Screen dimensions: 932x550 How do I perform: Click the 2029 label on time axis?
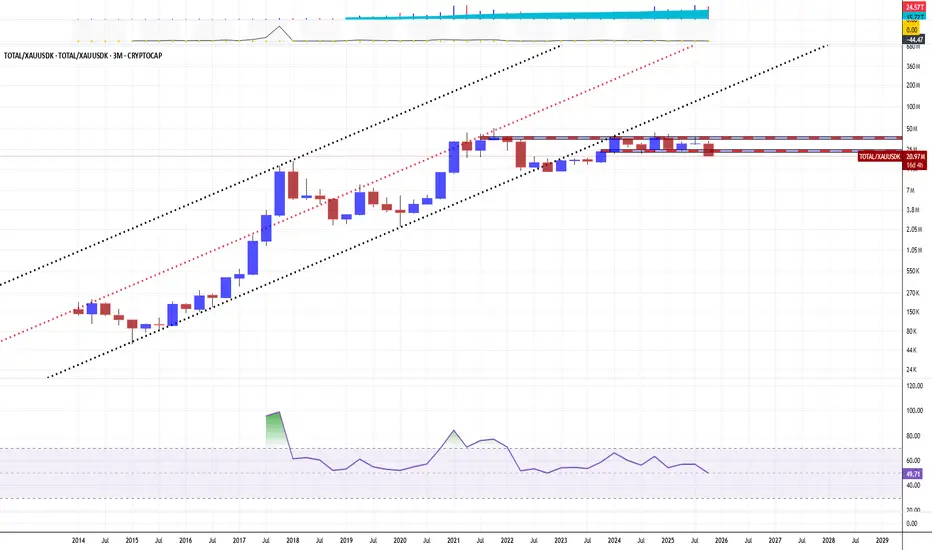[883, 541]
